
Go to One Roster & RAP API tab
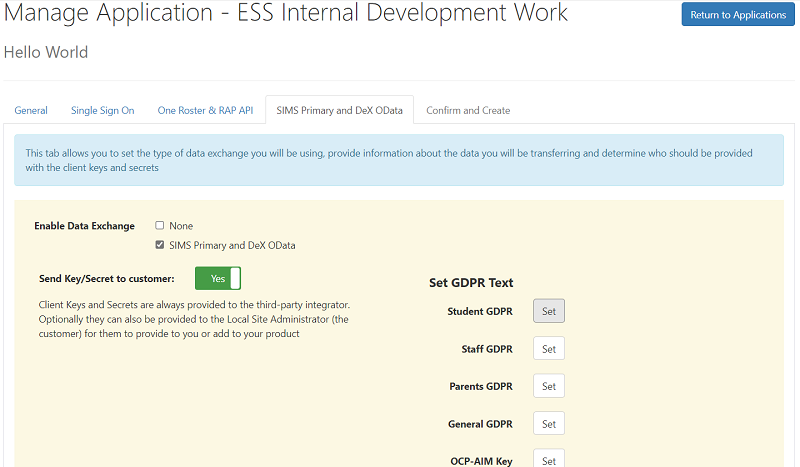click(x=205, y=110)
